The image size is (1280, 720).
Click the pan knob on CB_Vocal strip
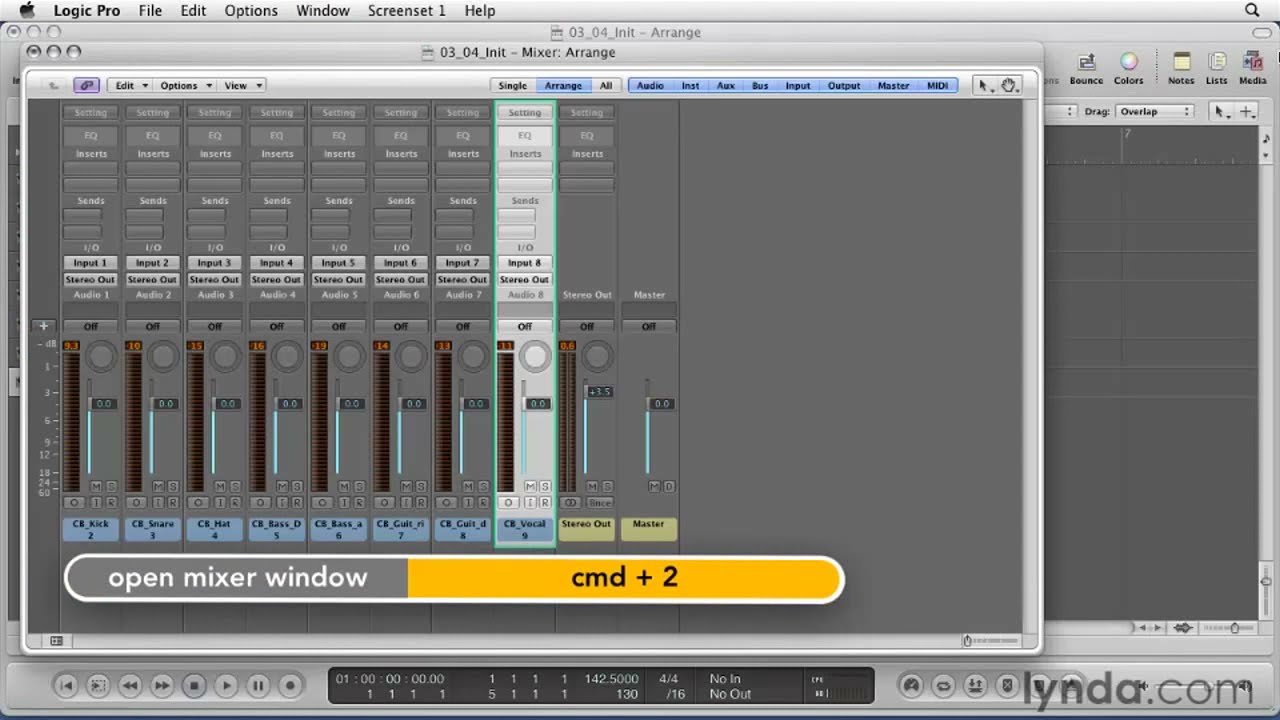pos(536,356)
